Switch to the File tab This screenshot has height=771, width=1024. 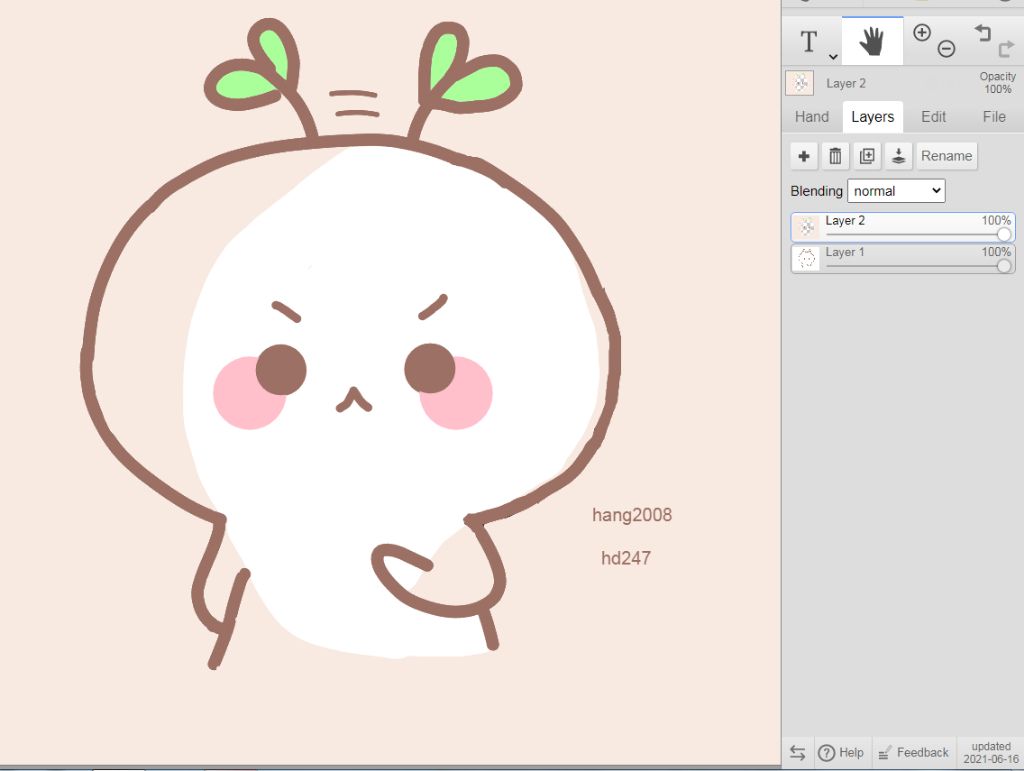[x=994, y=117]
